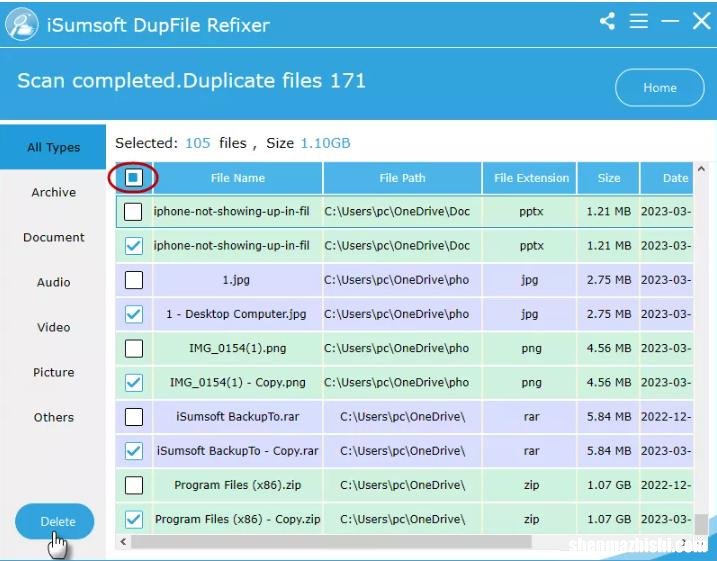The height and width of the screenshot is (561, 717).
Task: Sort by the File Name column header
Action: (238, 178)
